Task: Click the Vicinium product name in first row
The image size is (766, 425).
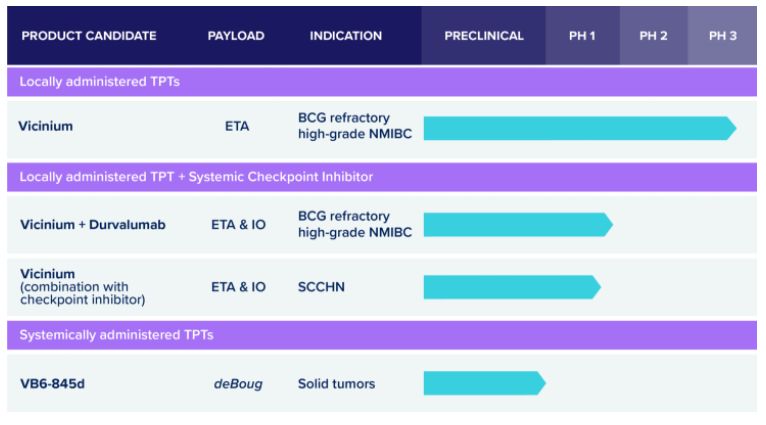Action: click(x=45, y=126)
